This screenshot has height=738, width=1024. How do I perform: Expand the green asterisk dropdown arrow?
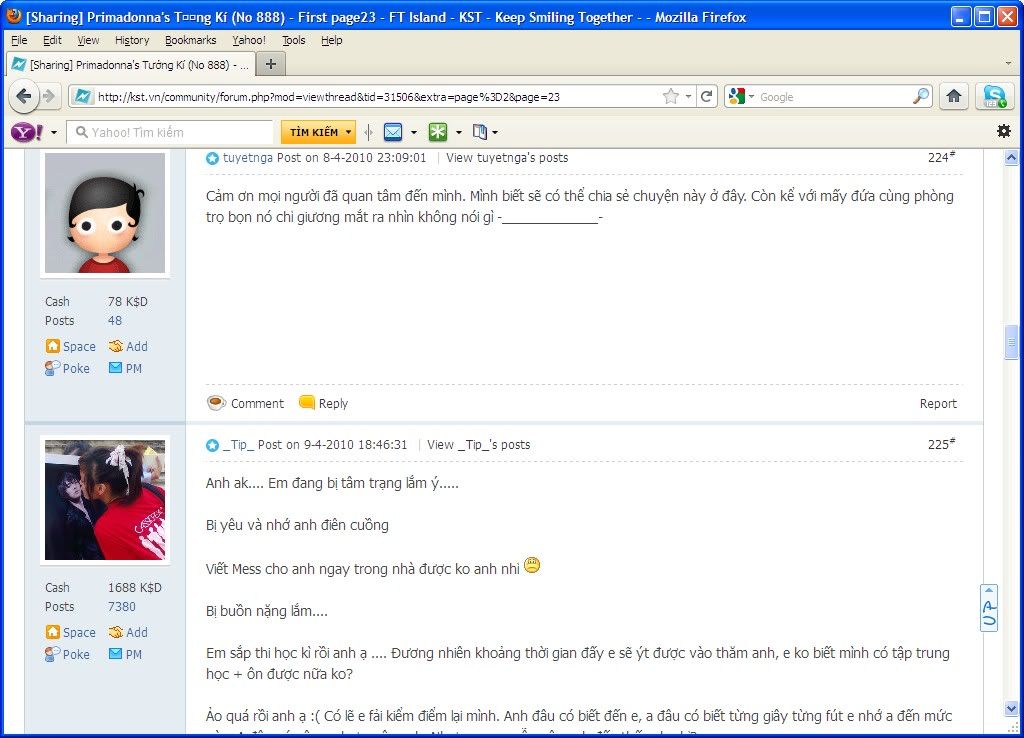tap(458, 133)
